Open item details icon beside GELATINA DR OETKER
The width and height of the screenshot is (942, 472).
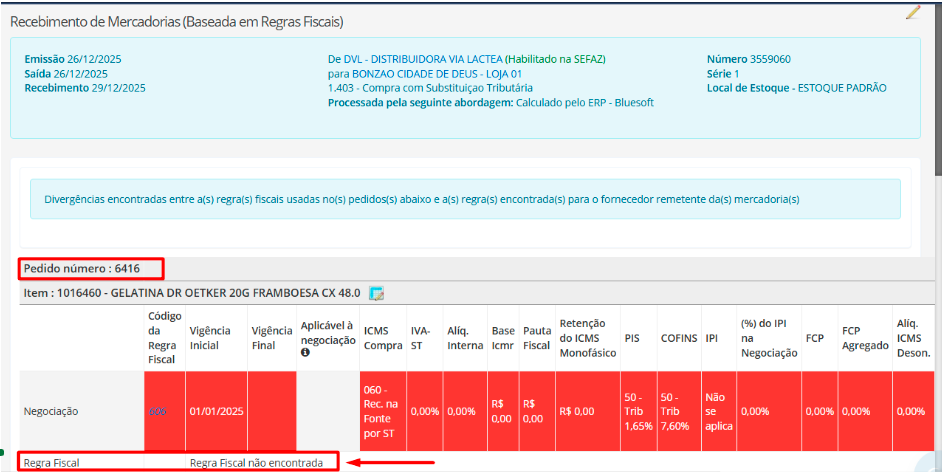(377, 293)
